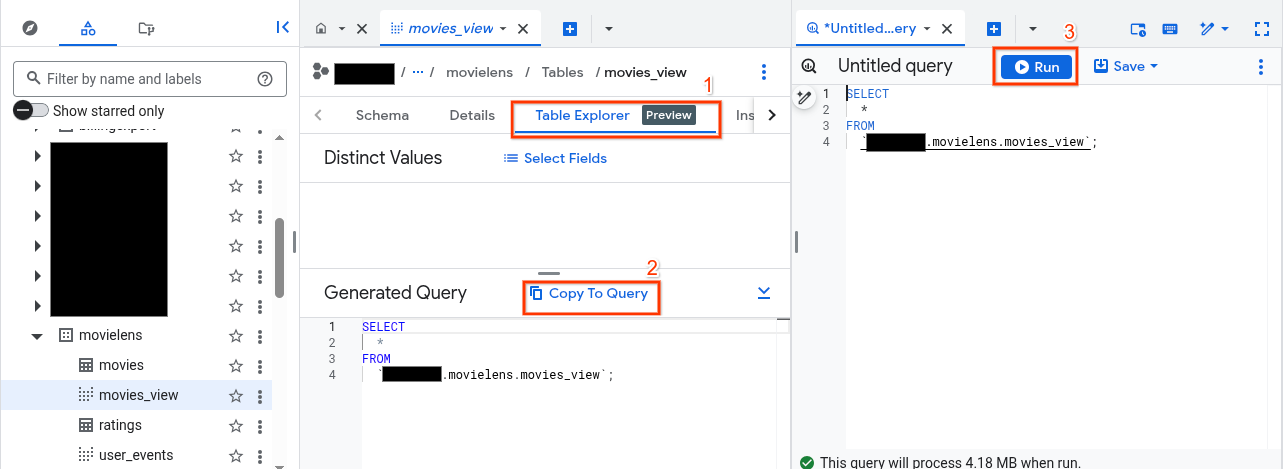Open more options for movies_view header
This screenshot has height=469, width=1283.
click(764, 72)
